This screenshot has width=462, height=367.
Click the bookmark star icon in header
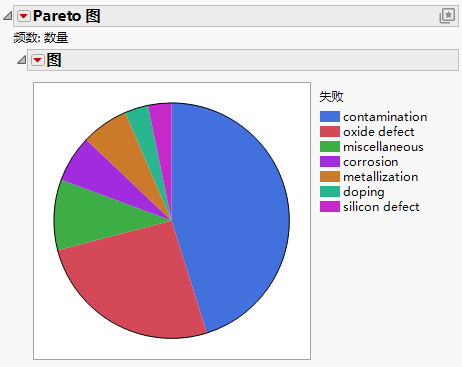click(447, 16)
